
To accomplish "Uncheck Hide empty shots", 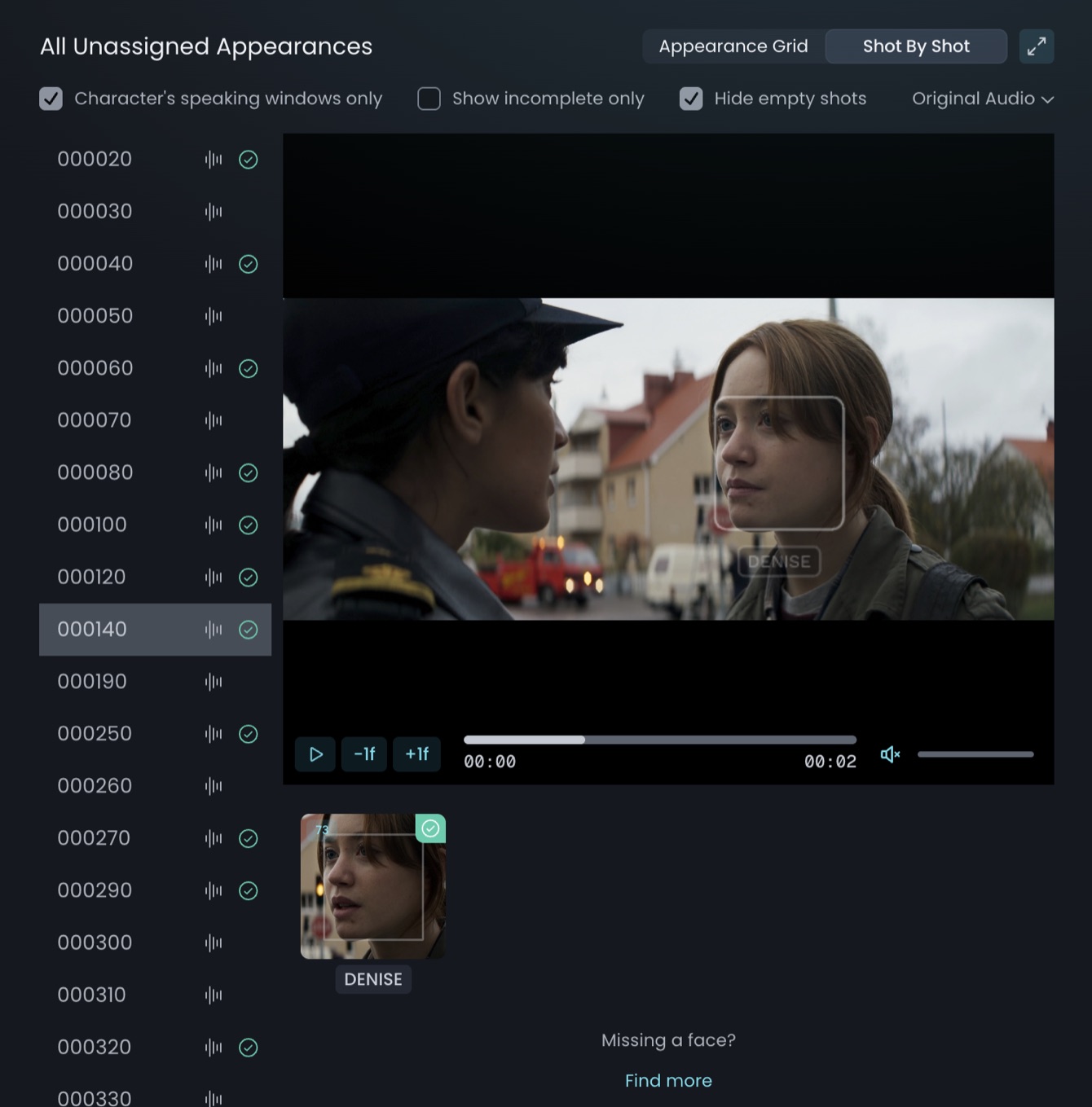I will click(691, 99).
